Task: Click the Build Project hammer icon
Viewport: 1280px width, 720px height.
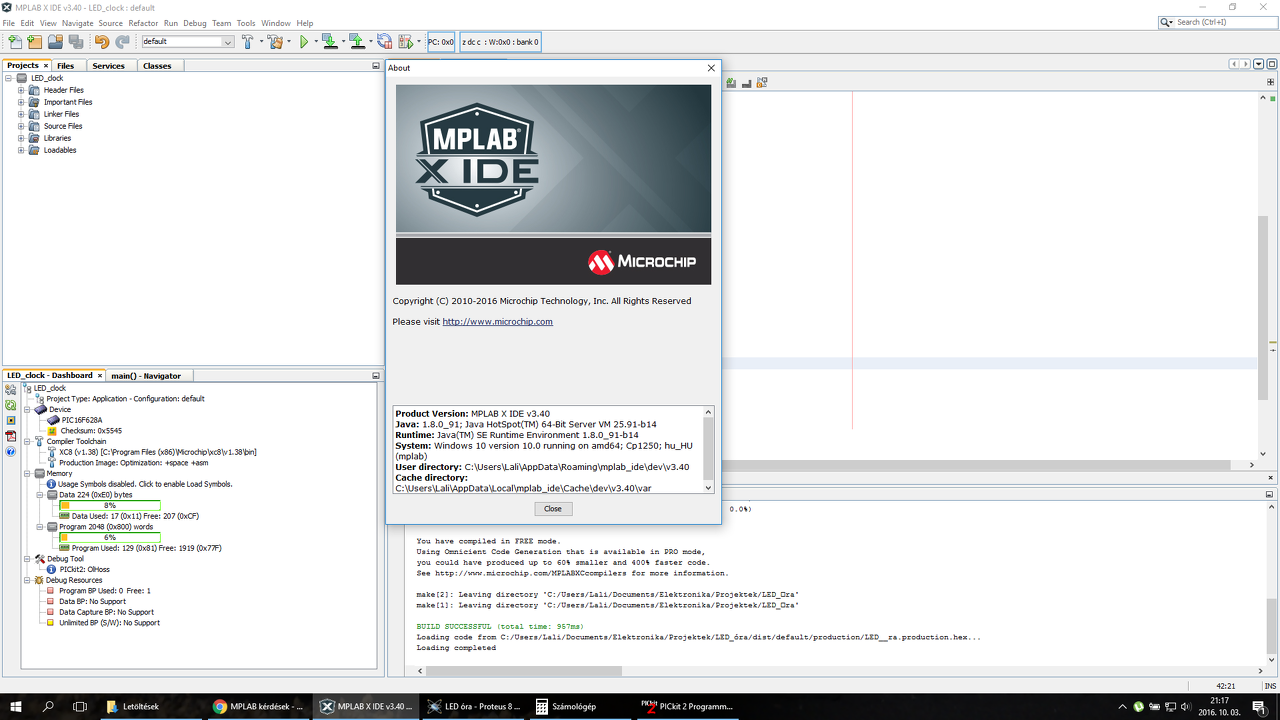Action: click(247, 42)
